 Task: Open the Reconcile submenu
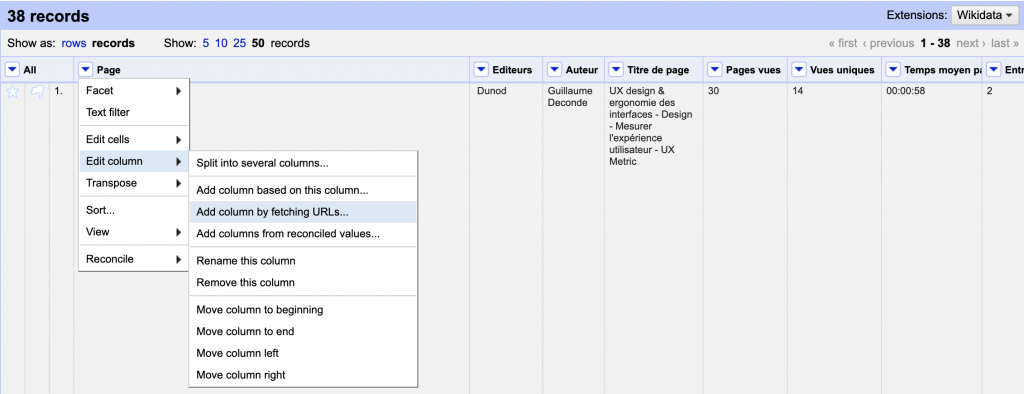134,259
